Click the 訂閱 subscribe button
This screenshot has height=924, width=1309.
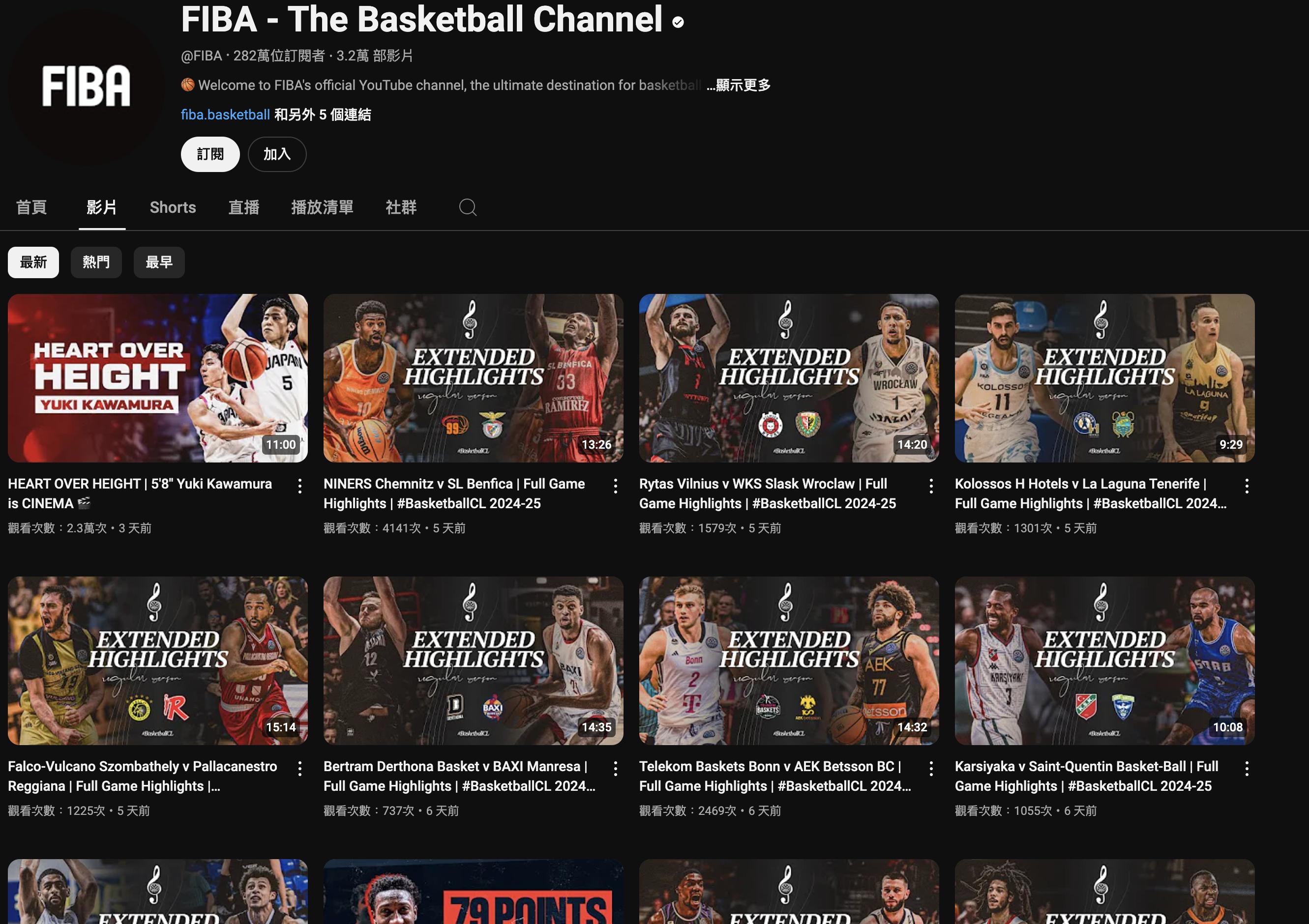pyautogui.click(x=210, y=154)
